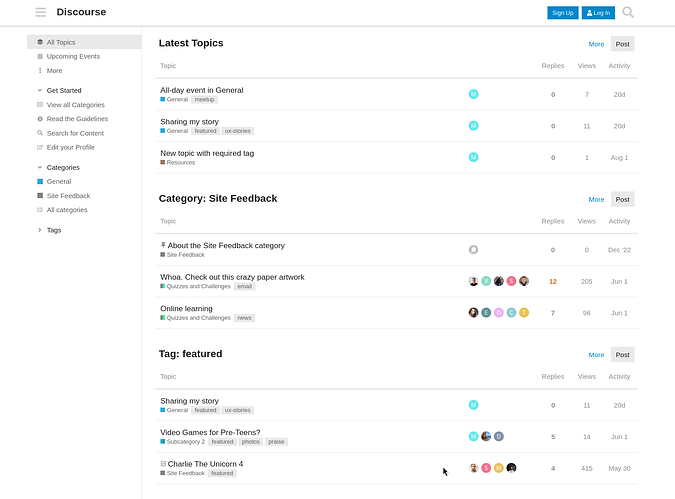The image size is (675, 499).
Task: Click More link beside Latest Topics
Action: point(596,44)
